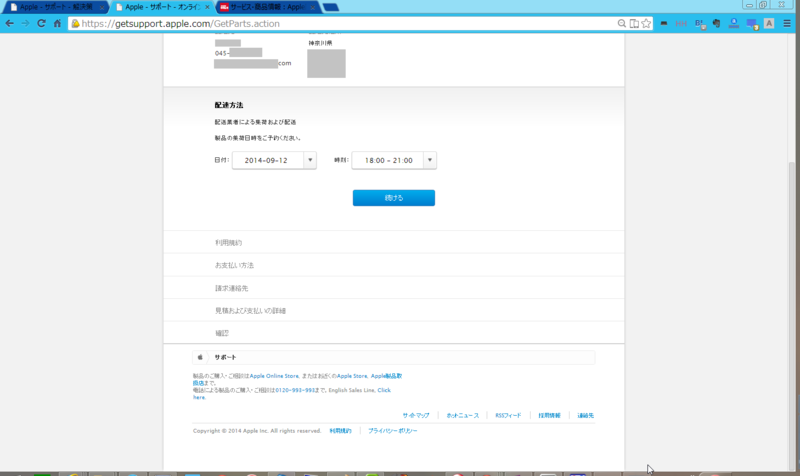Close the サービス・製品情報 tab
The height and width of the screenshot is (476, 800).
(x=313, y=7)
